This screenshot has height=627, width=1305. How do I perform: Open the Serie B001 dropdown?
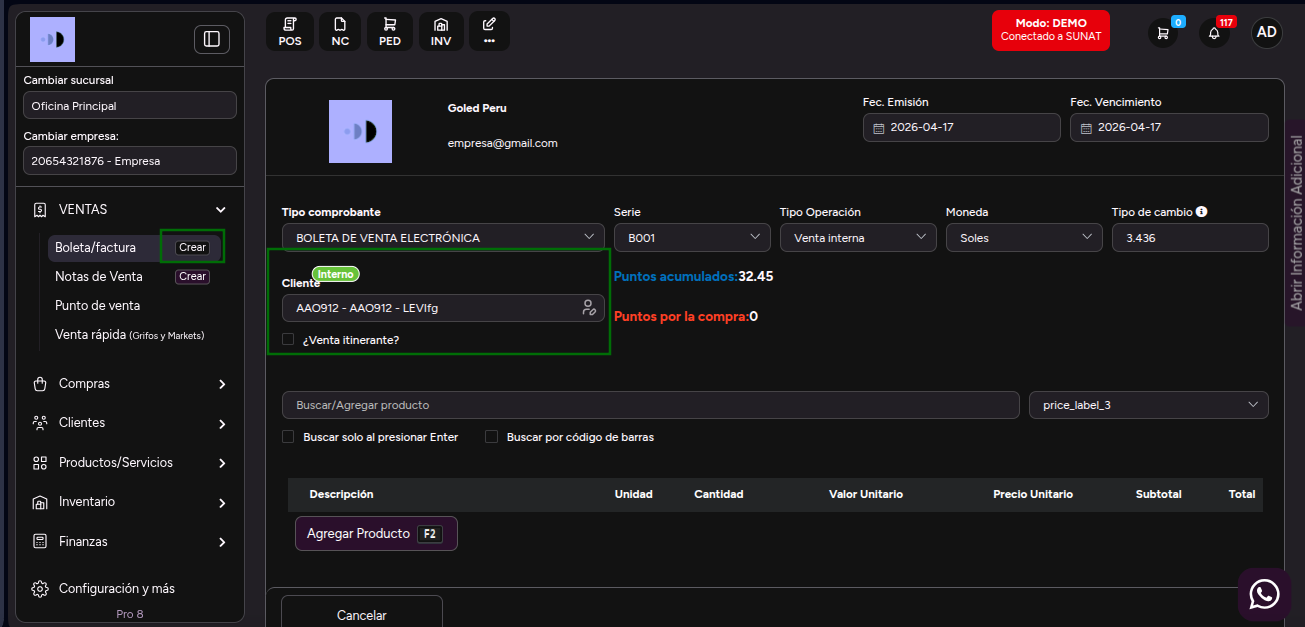pos(691,238)
